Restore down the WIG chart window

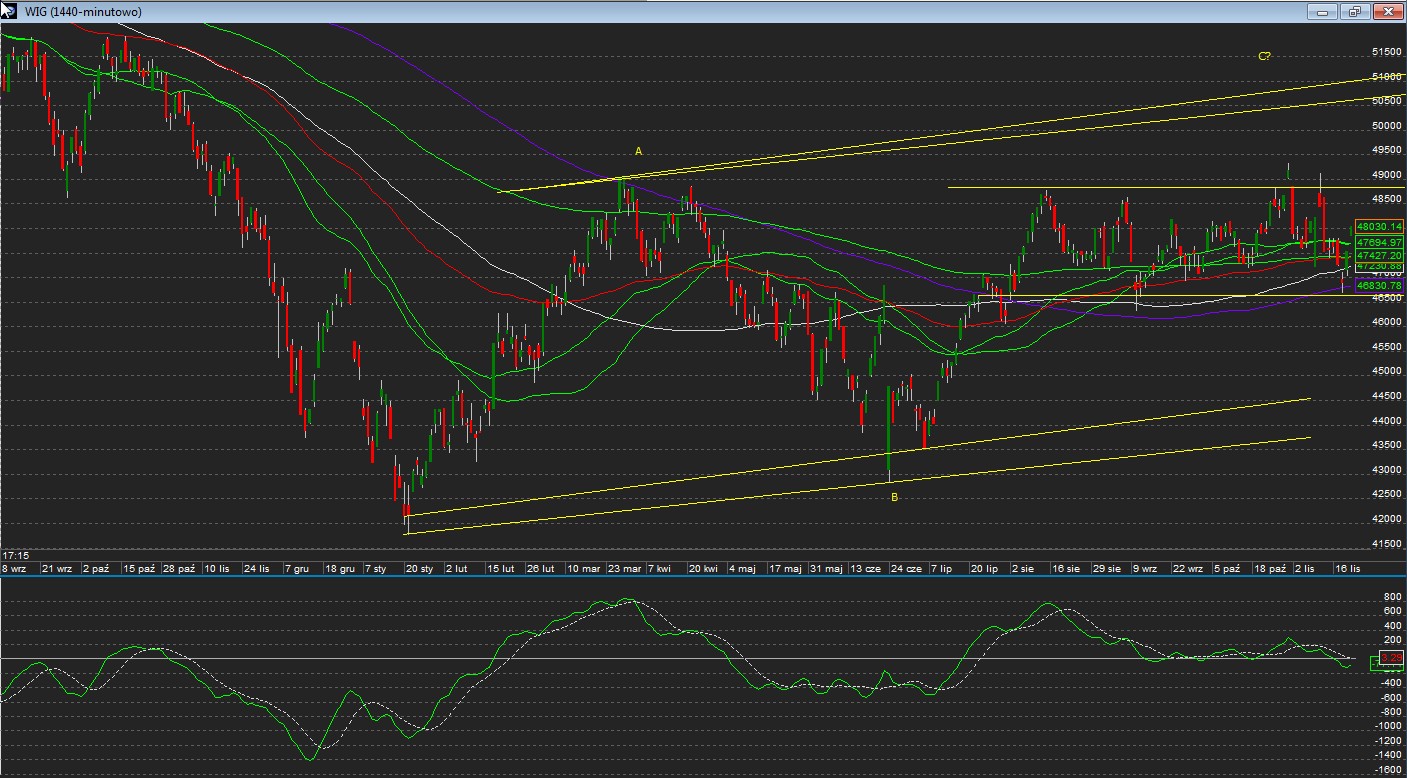(1355, 12)
